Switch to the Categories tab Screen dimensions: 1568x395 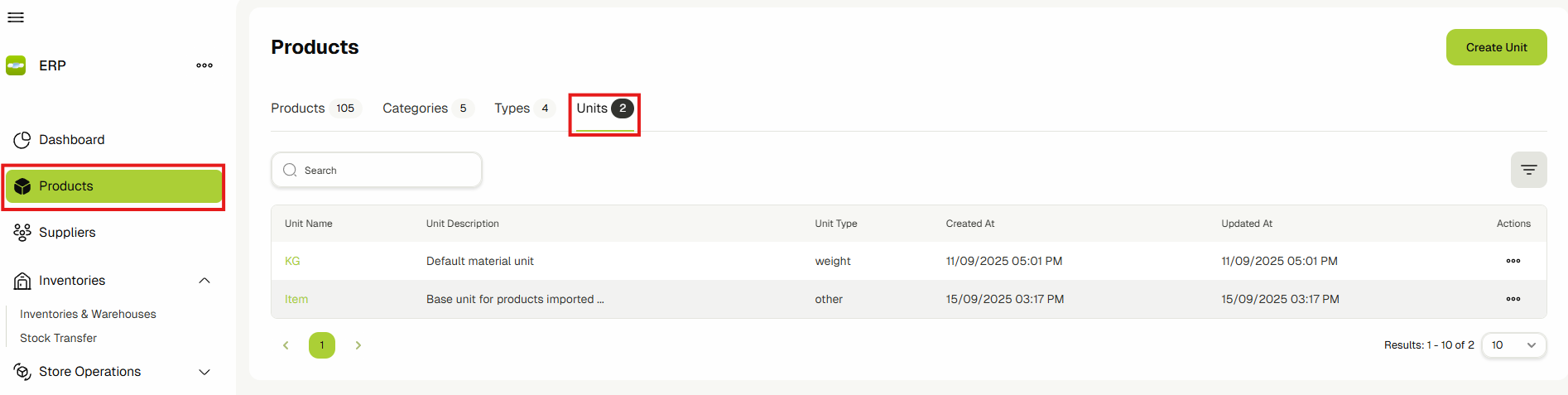coord(415,108)
